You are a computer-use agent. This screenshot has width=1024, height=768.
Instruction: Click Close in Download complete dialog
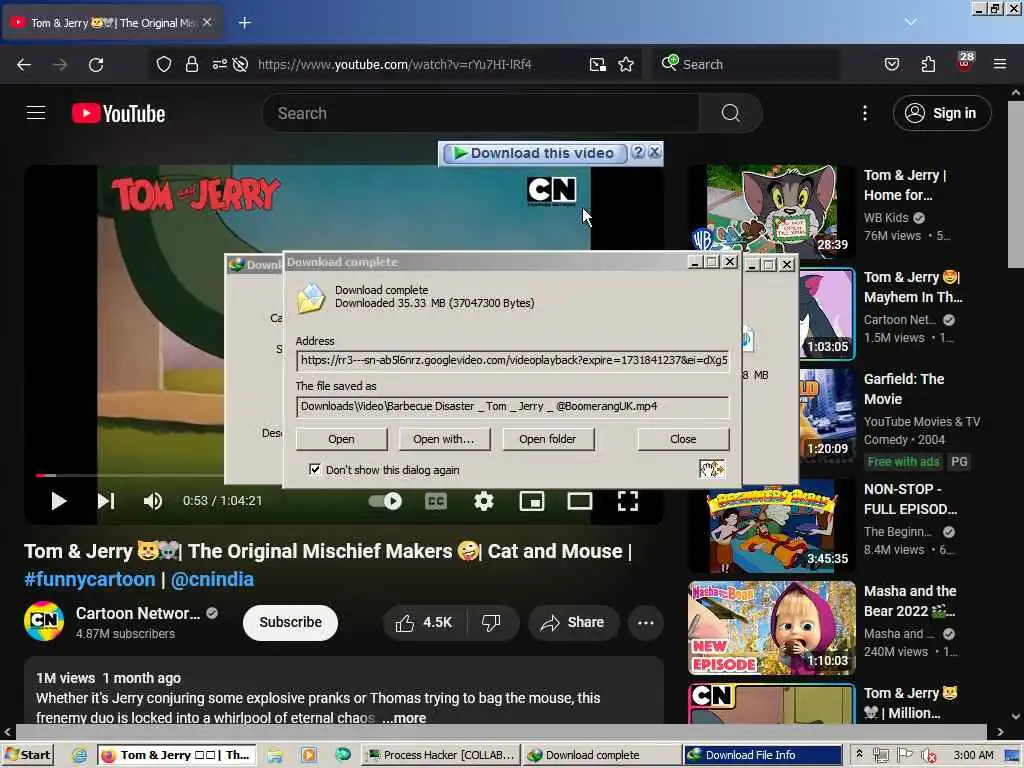coord(683,439)
